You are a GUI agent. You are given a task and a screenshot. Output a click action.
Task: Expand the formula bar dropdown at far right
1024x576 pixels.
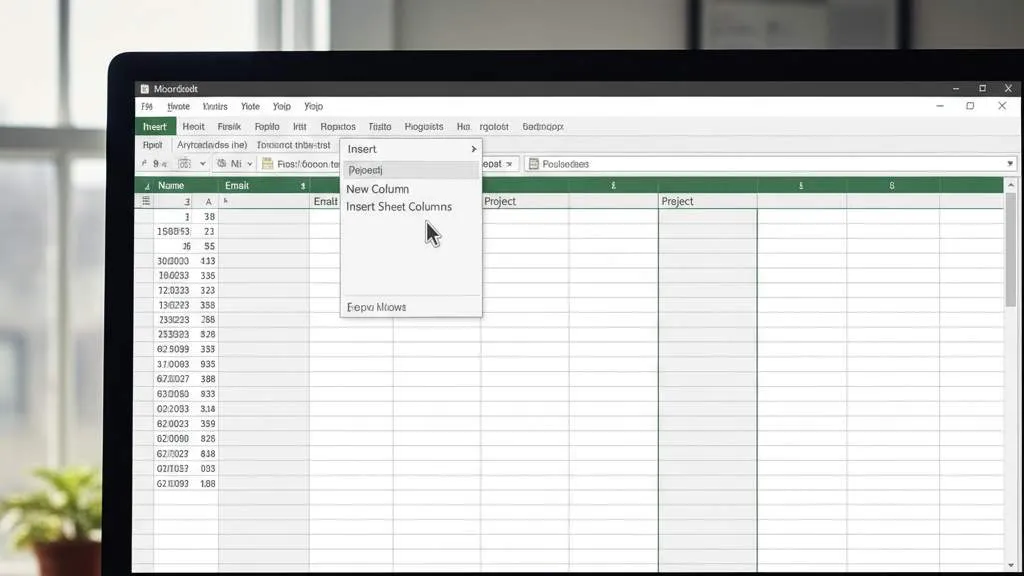pos(1010,164)
